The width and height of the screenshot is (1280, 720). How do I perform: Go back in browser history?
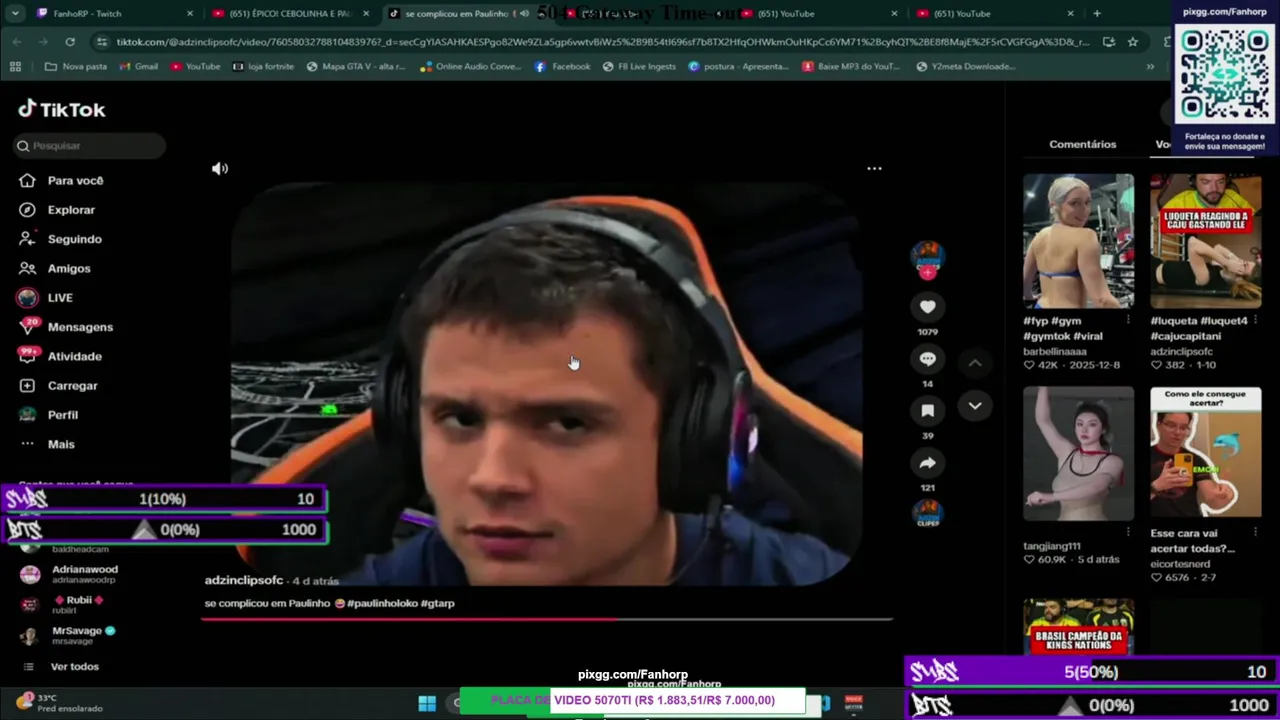[x=17, y=42]
